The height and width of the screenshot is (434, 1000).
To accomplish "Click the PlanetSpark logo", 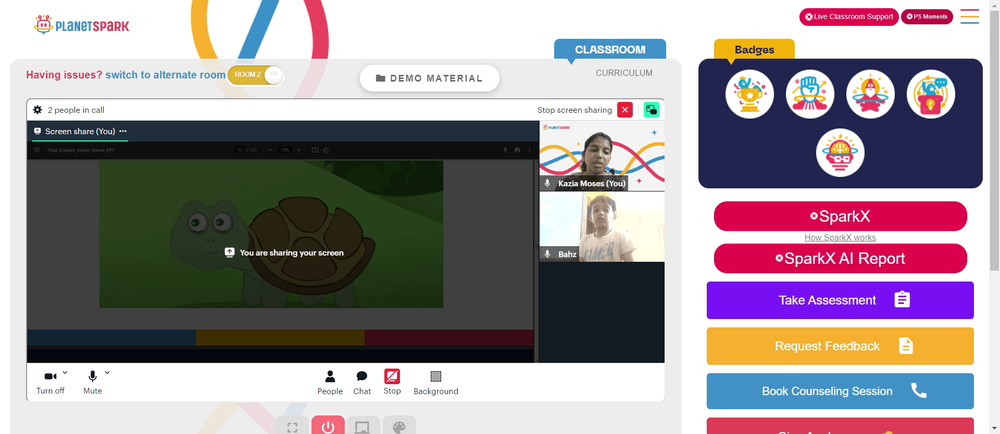I will click(x=82, y=25).
